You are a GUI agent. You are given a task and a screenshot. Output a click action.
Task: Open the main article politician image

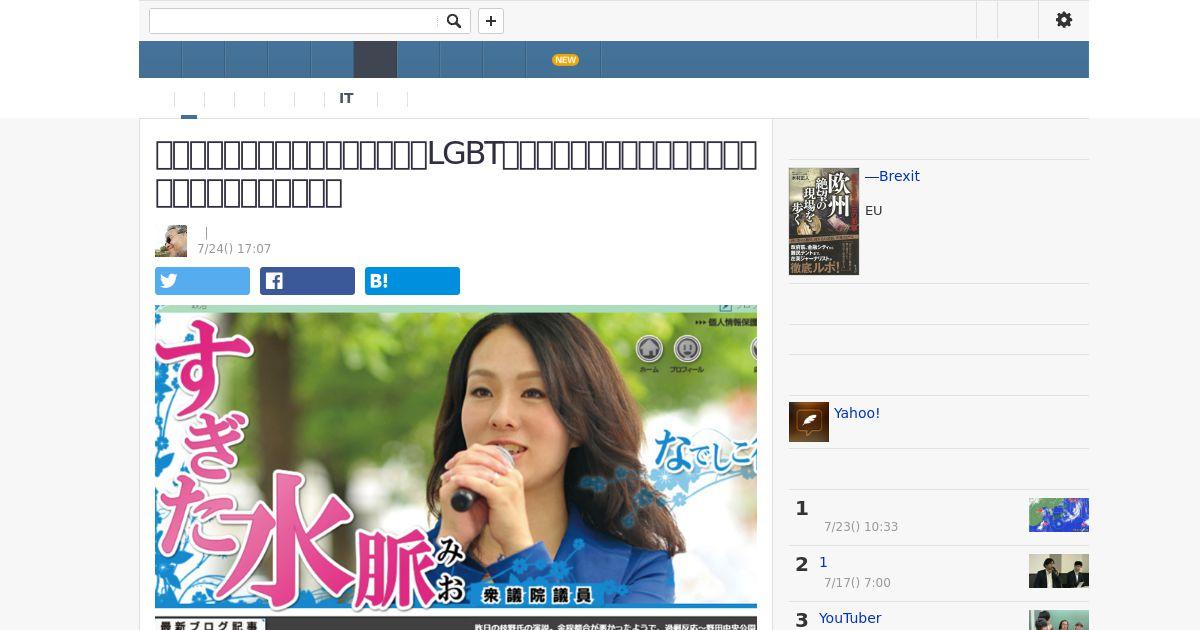(456, 467)
